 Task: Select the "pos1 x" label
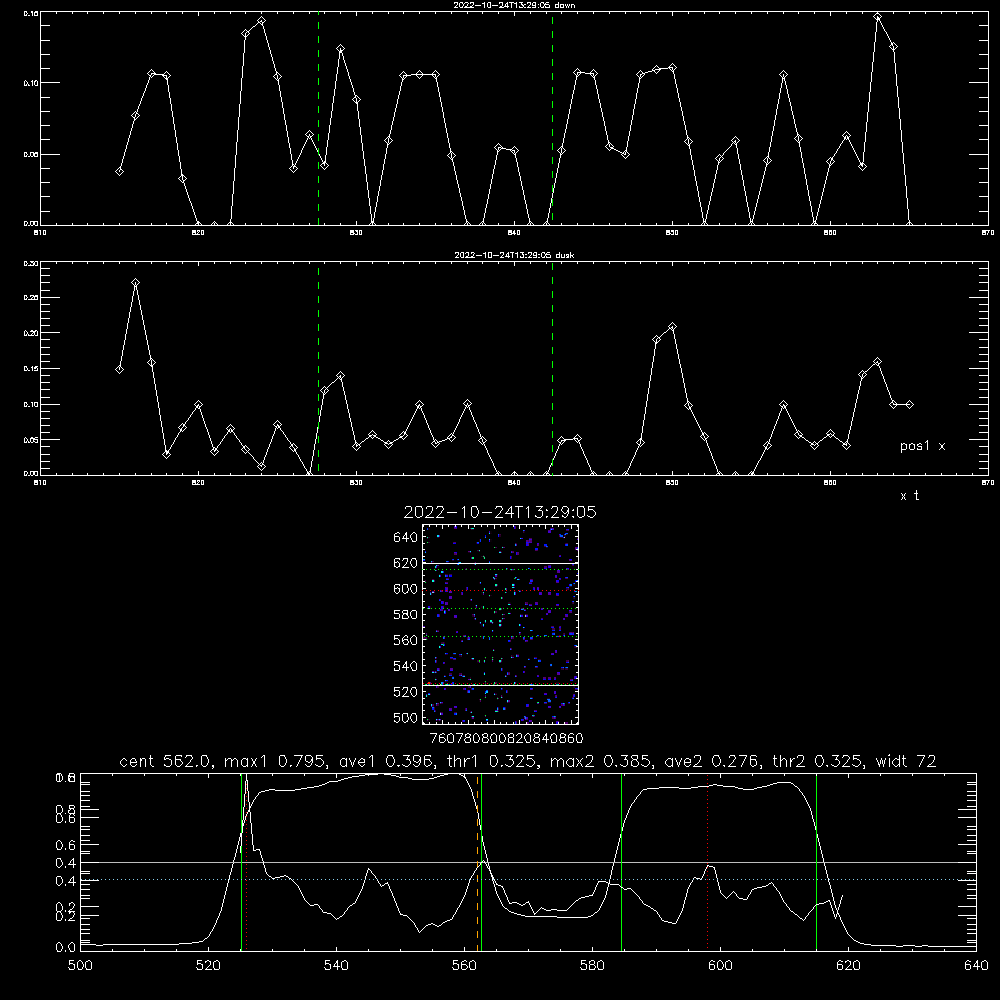point(922,446)
